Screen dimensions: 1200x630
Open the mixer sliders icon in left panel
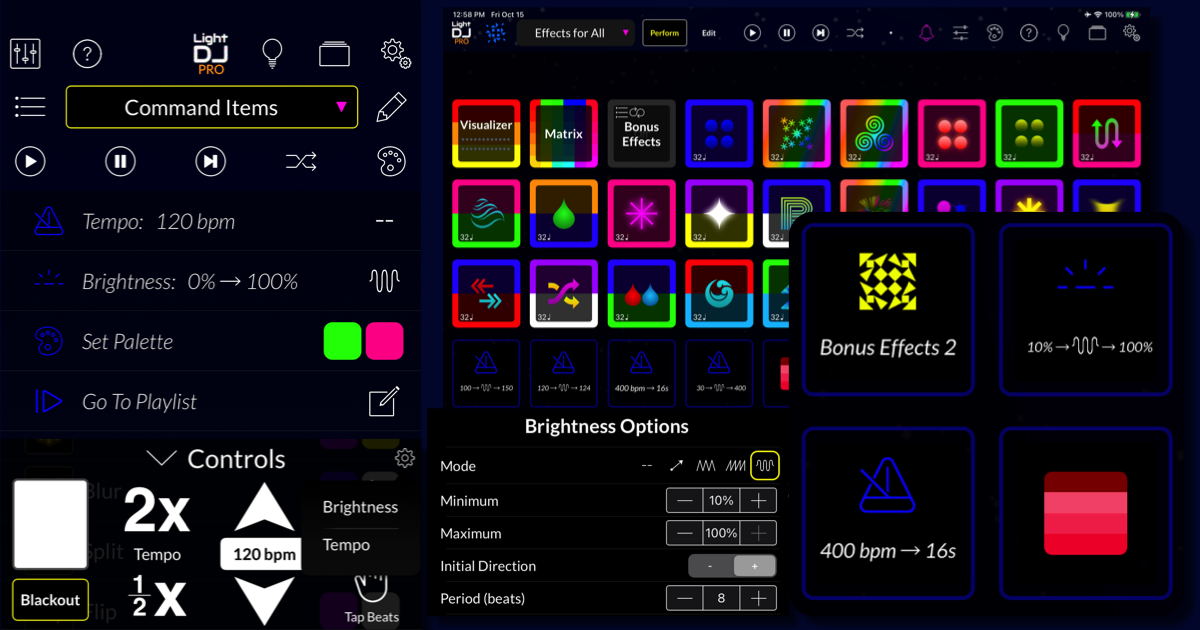25,53
